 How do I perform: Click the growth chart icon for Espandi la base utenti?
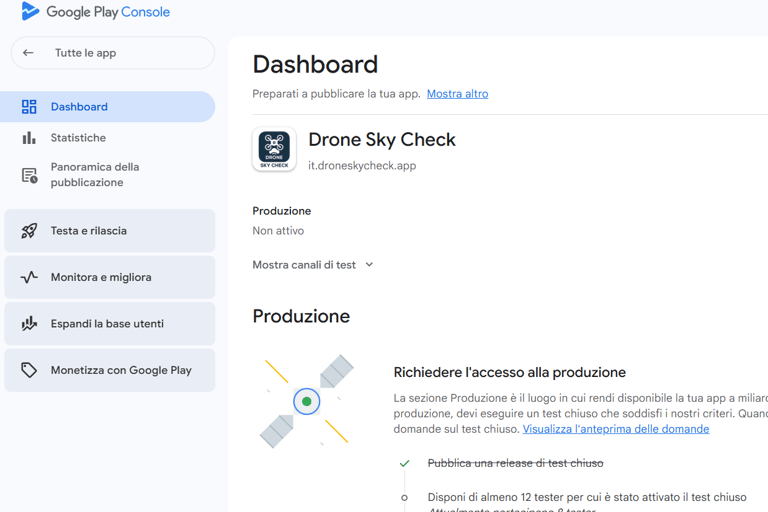[x=29, y=323]
